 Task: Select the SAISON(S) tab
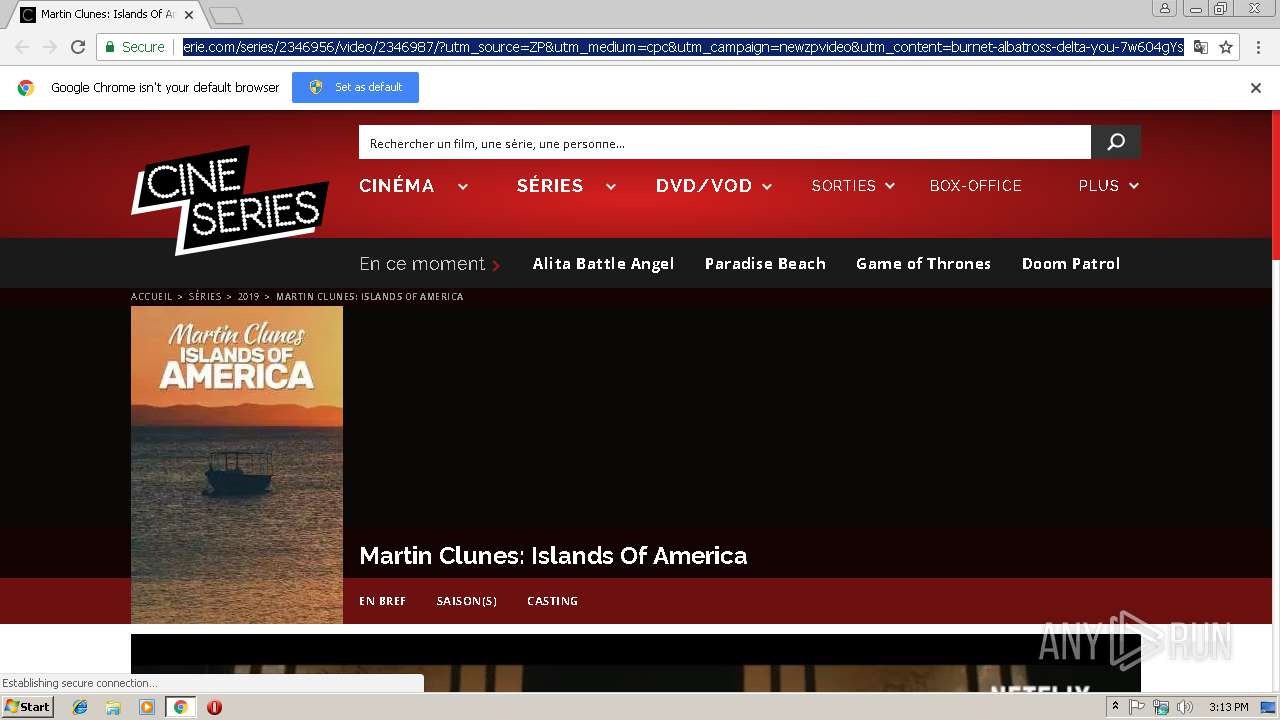click(x=467, y=601)
